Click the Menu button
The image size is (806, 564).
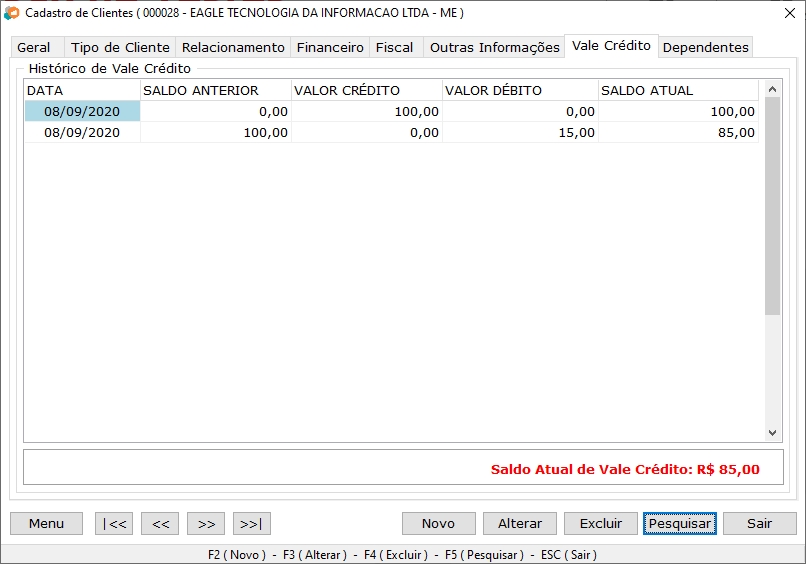click(x=46, y=523)
